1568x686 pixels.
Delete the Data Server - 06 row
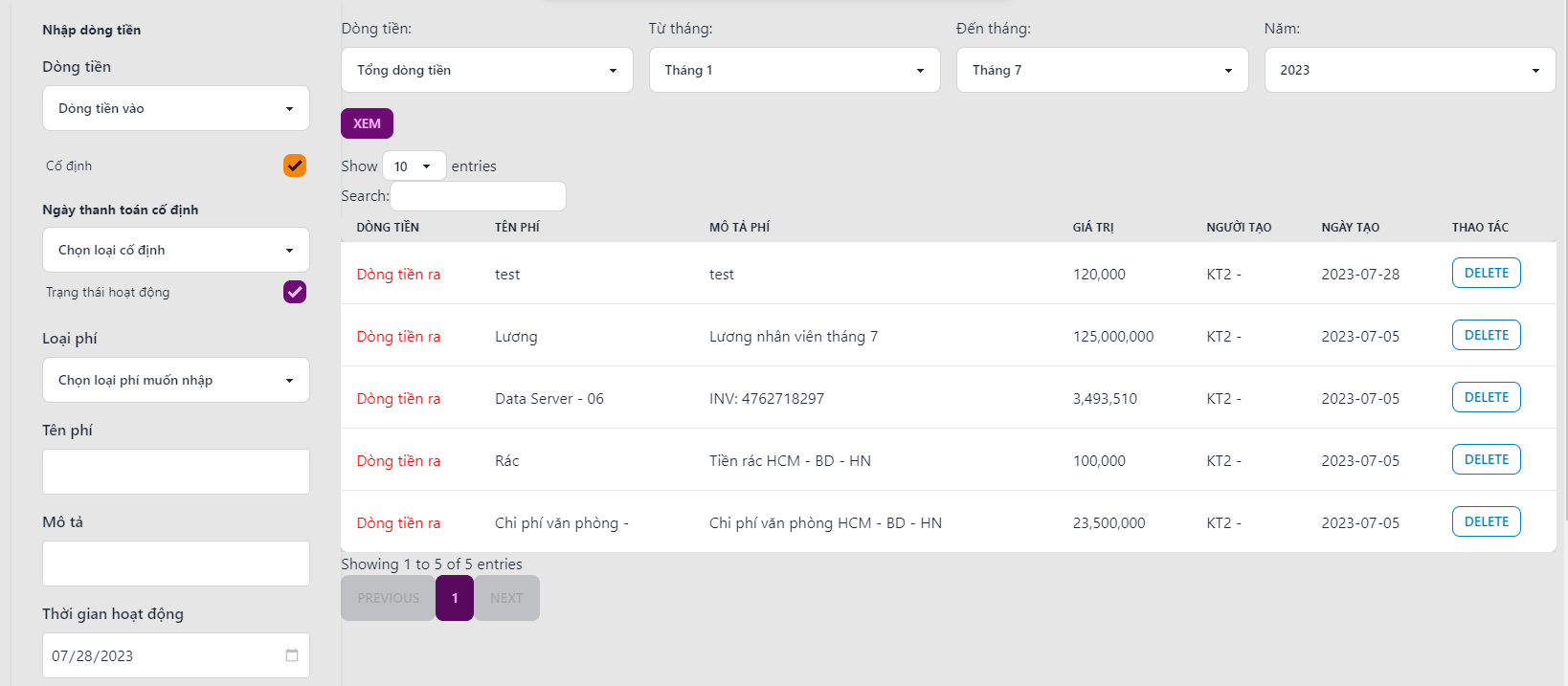point(1486,397)
